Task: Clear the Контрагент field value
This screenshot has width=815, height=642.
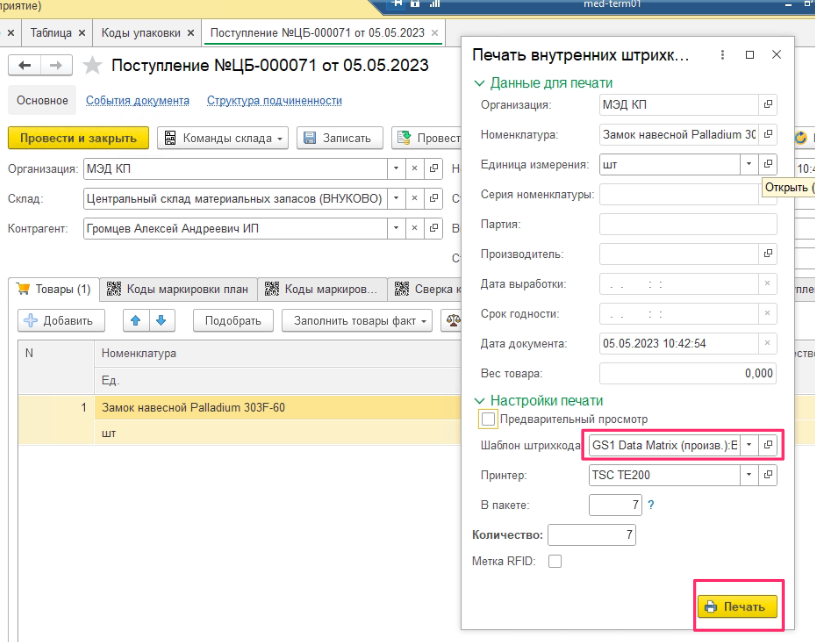Action: click(414, 228)
